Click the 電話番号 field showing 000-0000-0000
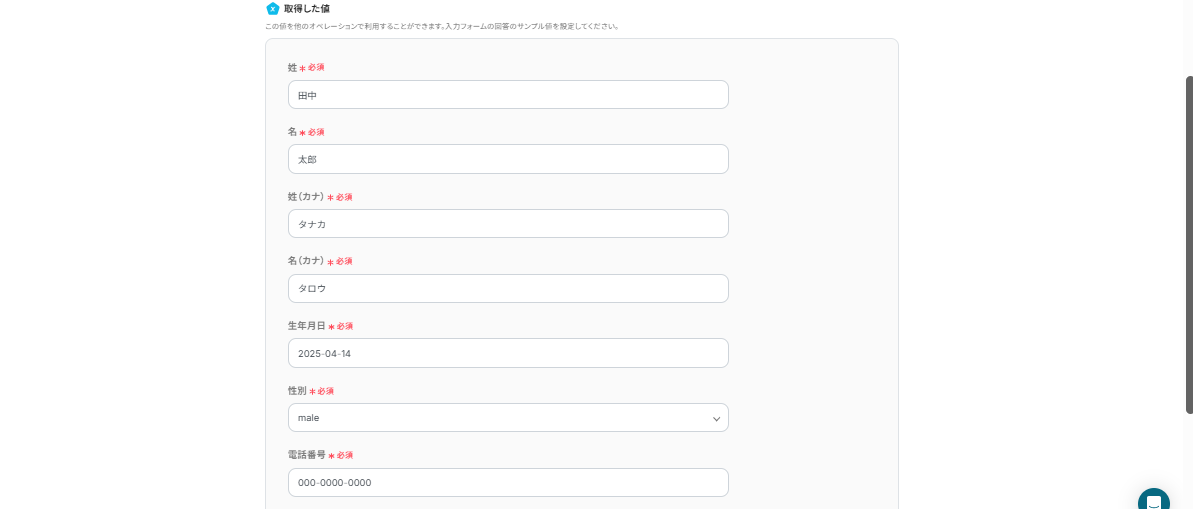The image size is (1193, 509). tap(508, 483)
